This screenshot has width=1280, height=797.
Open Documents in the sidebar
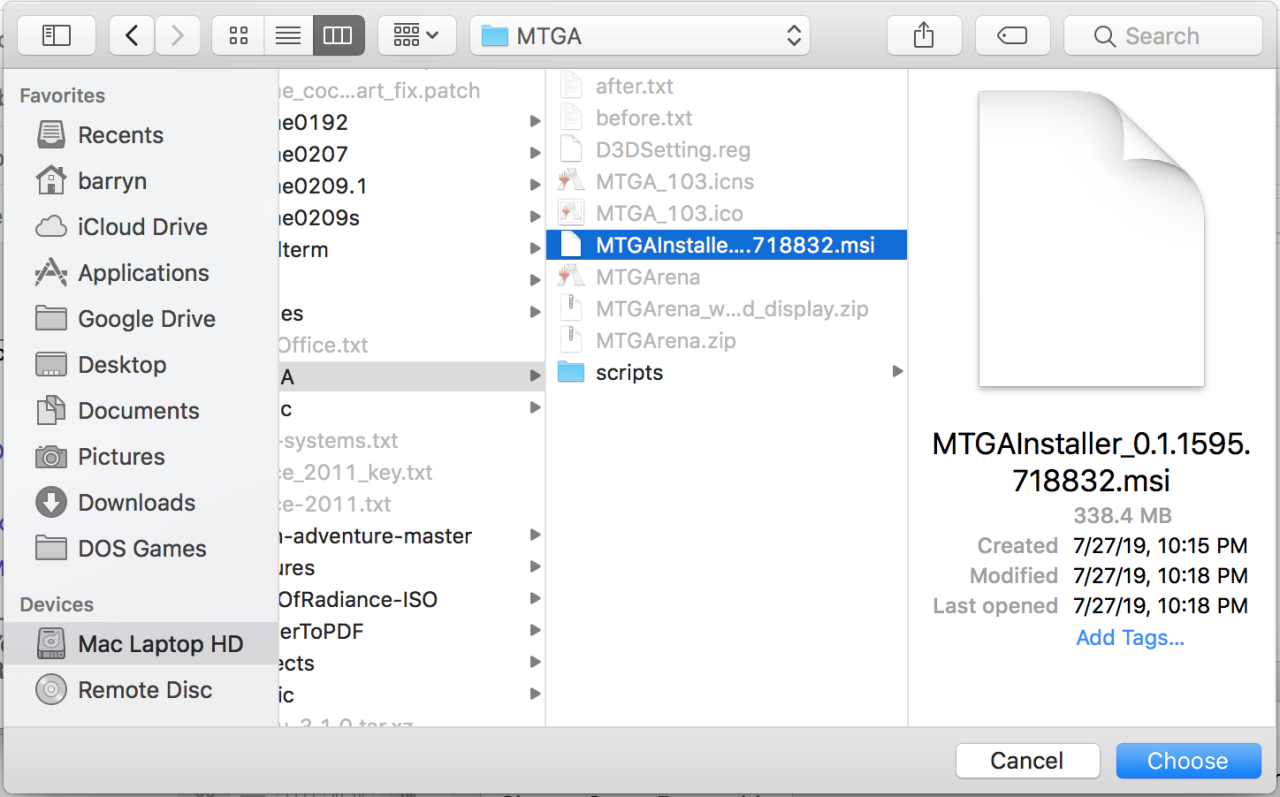coord(140,411)
